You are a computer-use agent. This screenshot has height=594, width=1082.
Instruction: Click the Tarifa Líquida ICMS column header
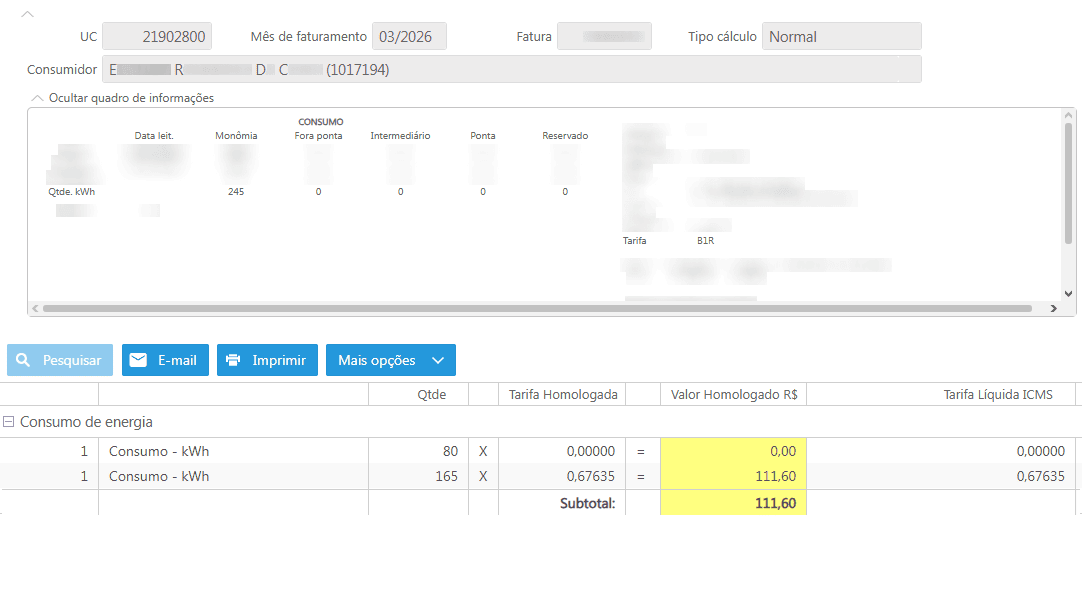(997, 394)
